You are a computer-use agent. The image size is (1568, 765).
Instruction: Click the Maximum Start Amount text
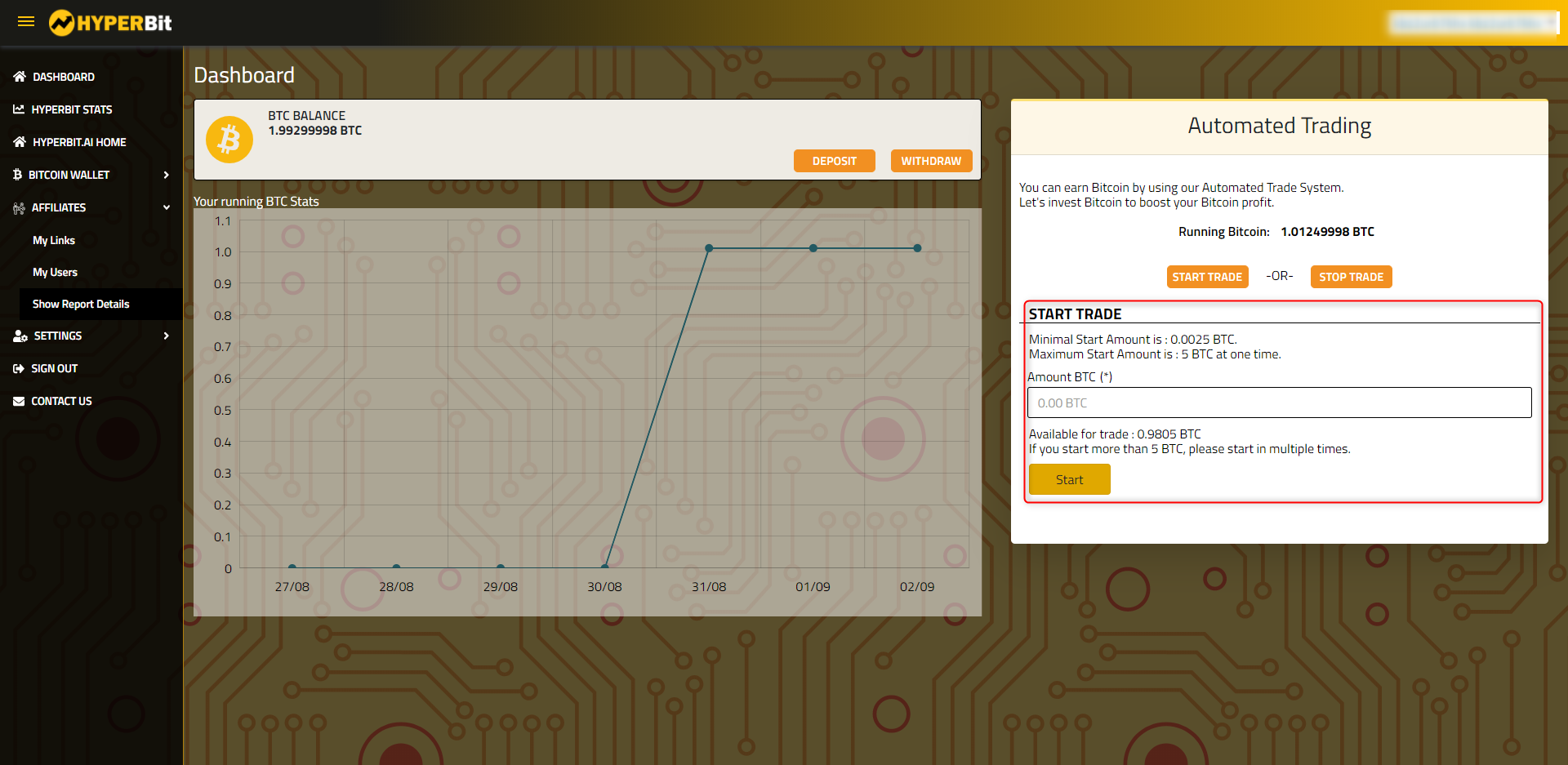tap(1155, 354)
